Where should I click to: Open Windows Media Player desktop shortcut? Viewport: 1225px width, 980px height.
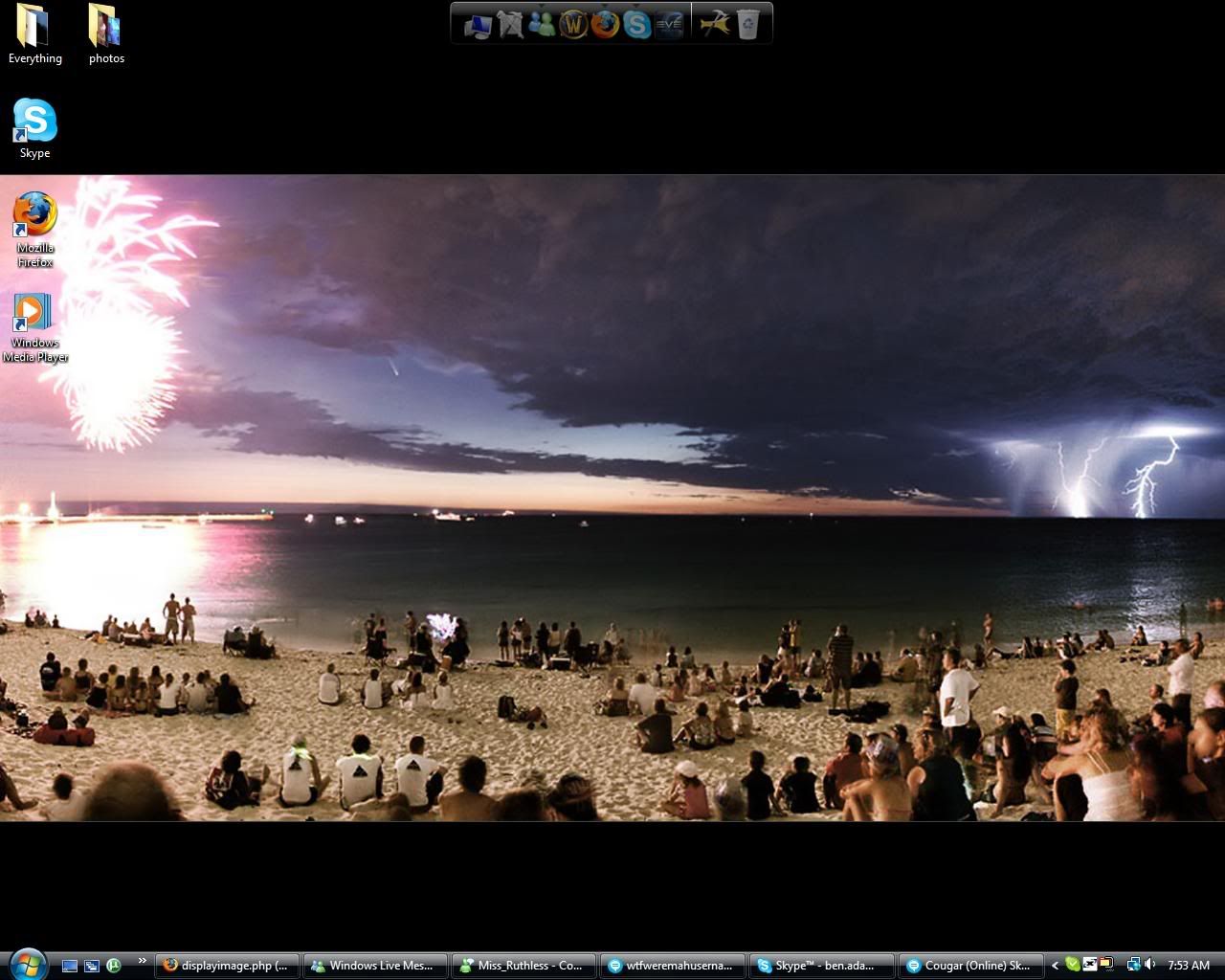point(34,327)
